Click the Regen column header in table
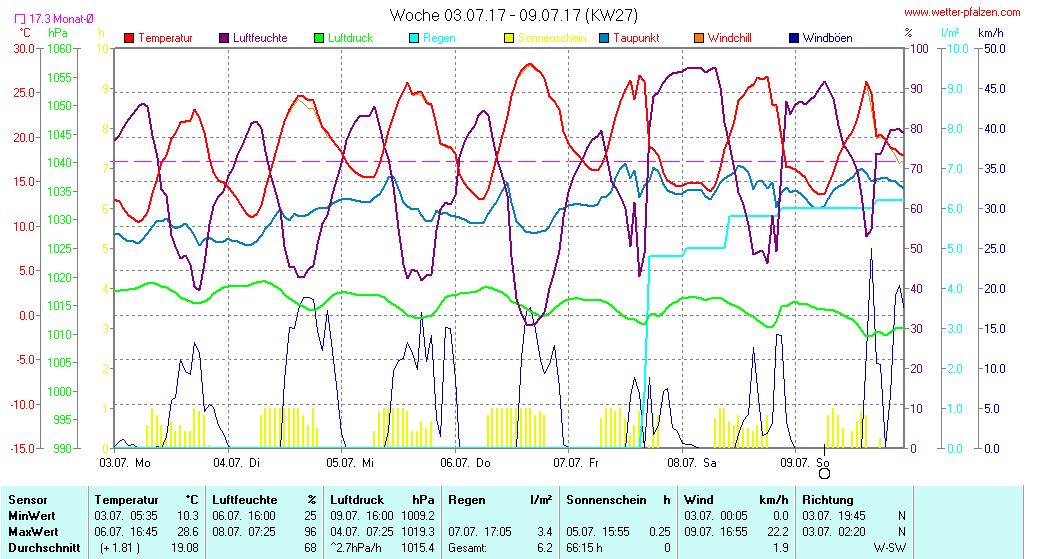 (x=467, y=500)
